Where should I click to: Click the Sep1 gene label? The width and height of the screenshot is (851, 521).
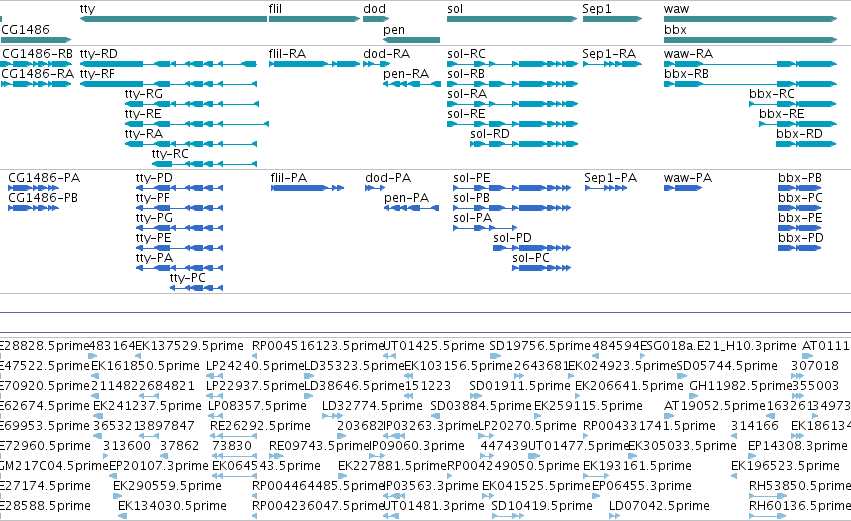coord(596,9)
